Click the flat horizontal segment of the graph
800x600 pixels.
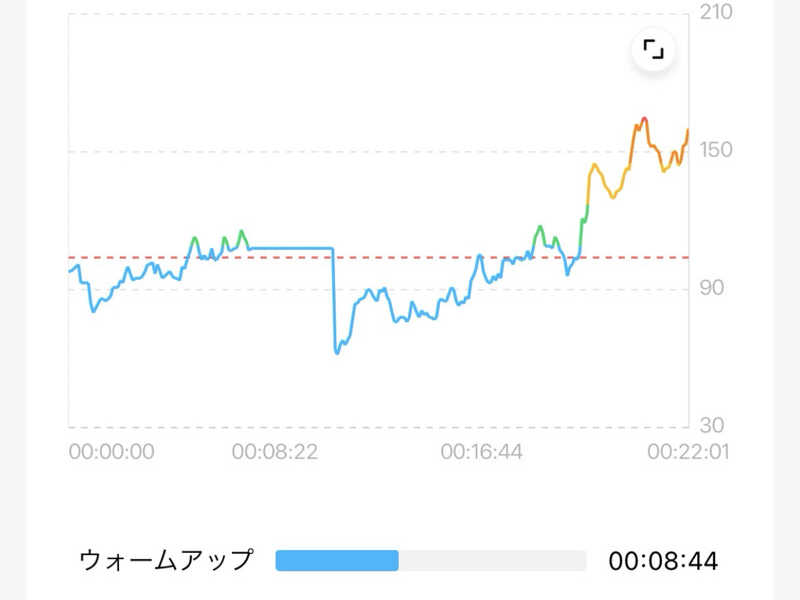(x=290, y=248)
